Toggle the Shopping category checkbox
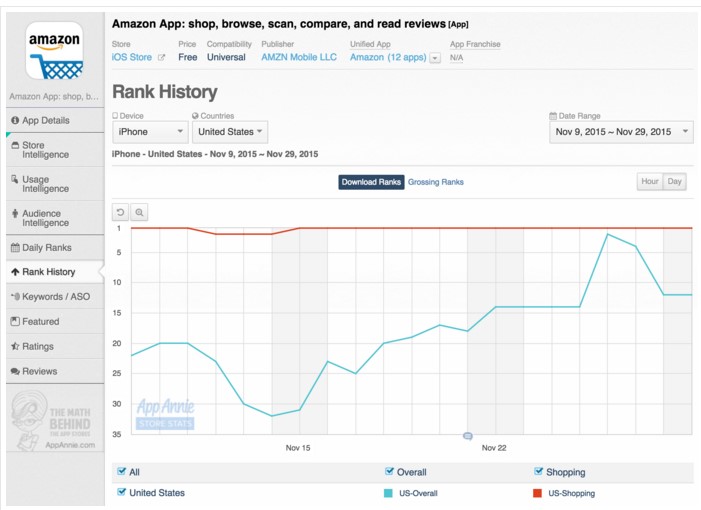Image resolution: width=701 pixels, height=510 pixels. (538, 471)
